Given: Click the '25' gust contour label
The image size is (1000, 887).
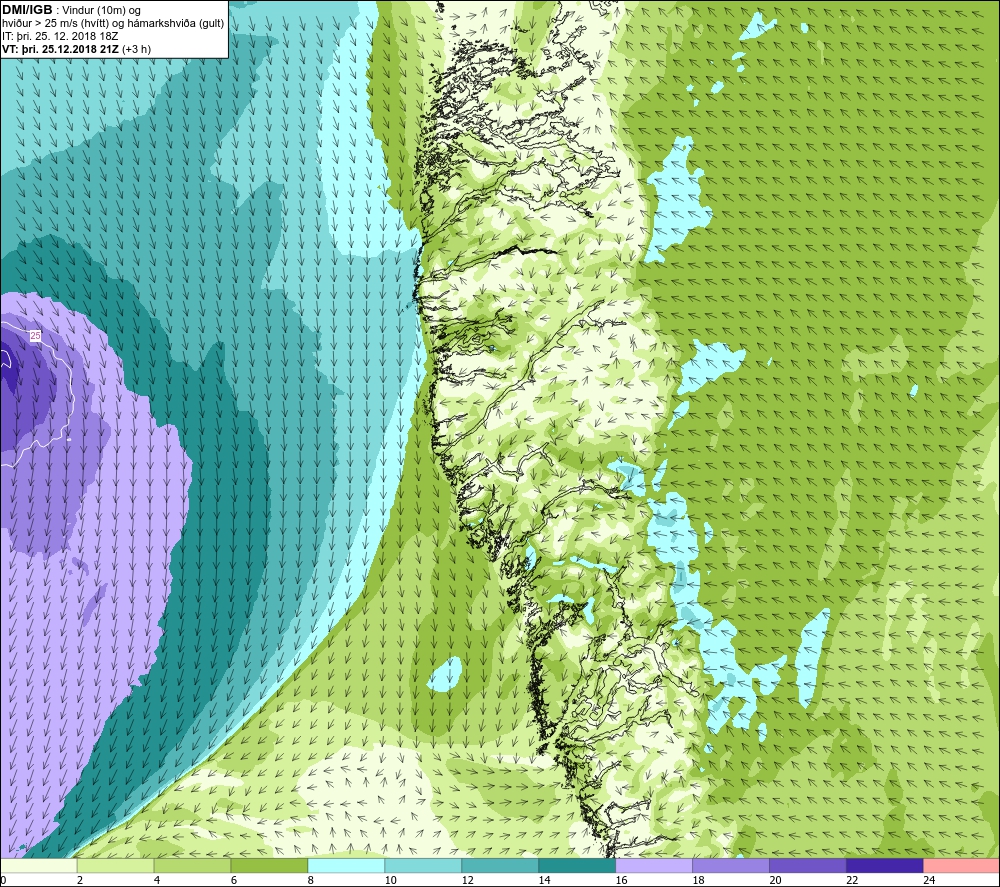Looking at the screenshot, I should click(x=35, y=335).
